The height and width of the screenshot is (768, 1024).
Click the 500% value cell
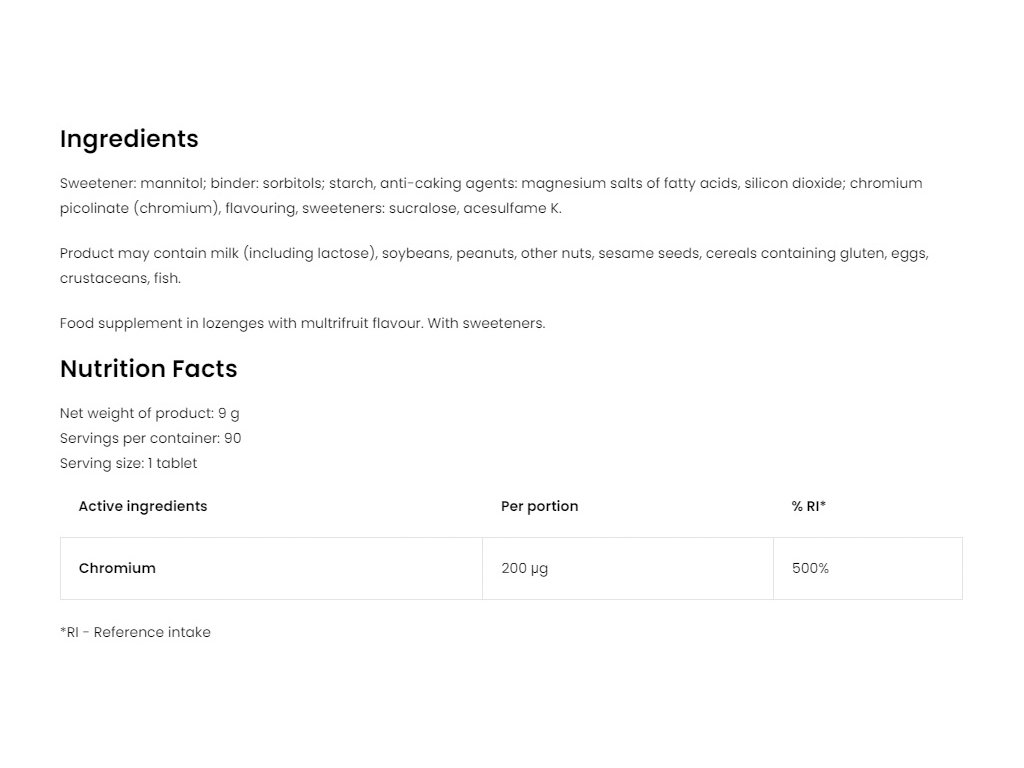click(x=810, y=568)
